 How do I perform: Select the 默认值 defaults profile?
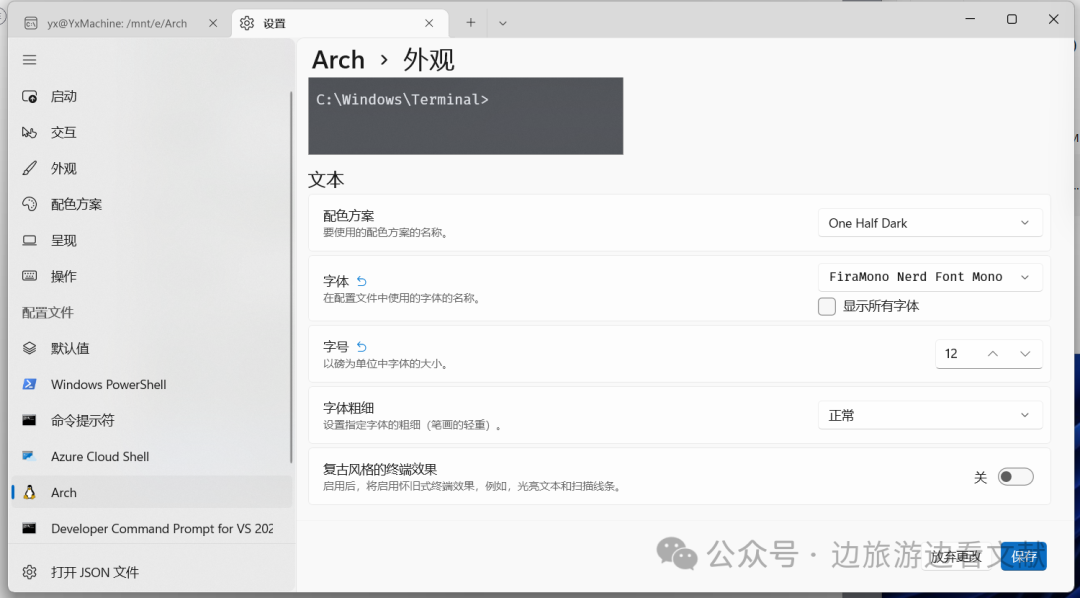tap(152, 349)
